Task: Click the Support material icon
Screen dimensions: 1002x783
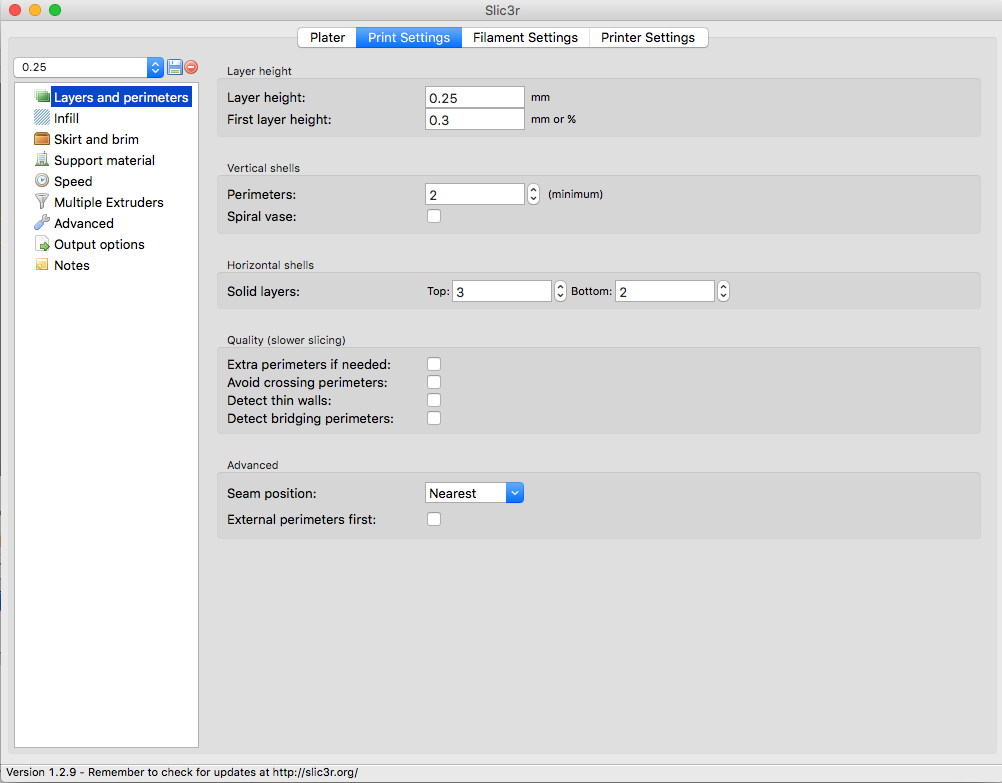Action: (42, 160)
